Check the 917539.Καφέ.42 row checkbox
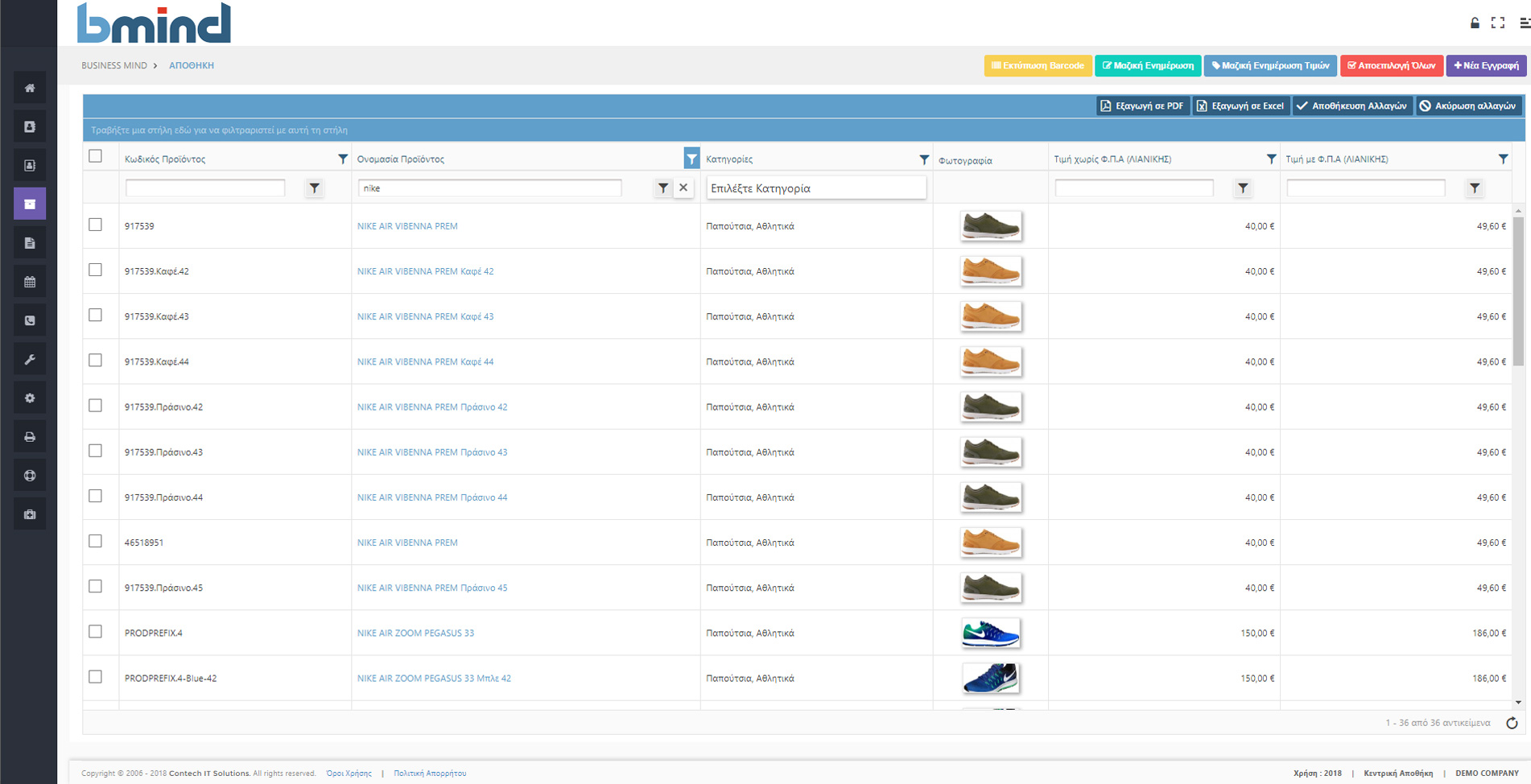The width and height of the screenshot is (1531, 784). pos(96,270)
